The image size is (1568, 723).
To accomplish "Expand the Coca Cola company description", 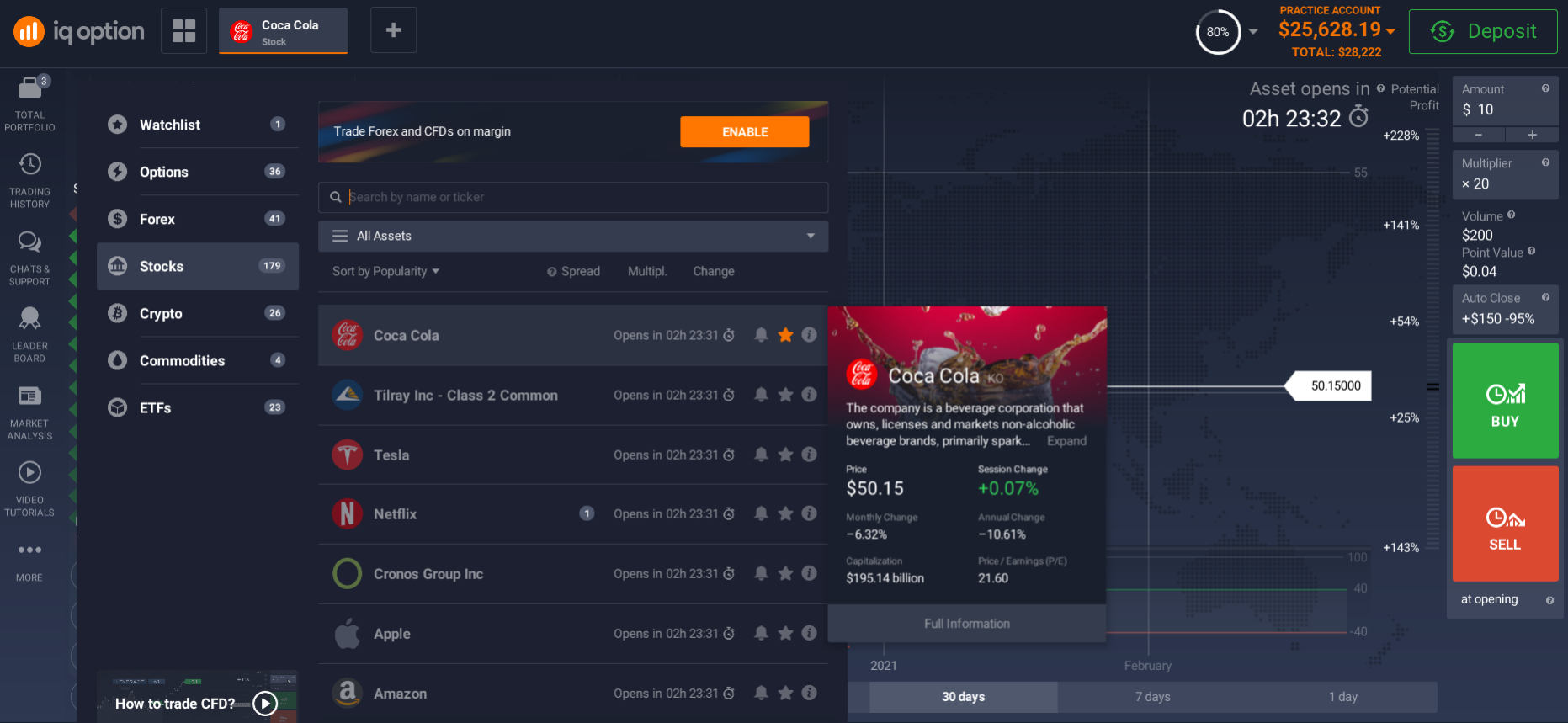I will coord(1066,441).
